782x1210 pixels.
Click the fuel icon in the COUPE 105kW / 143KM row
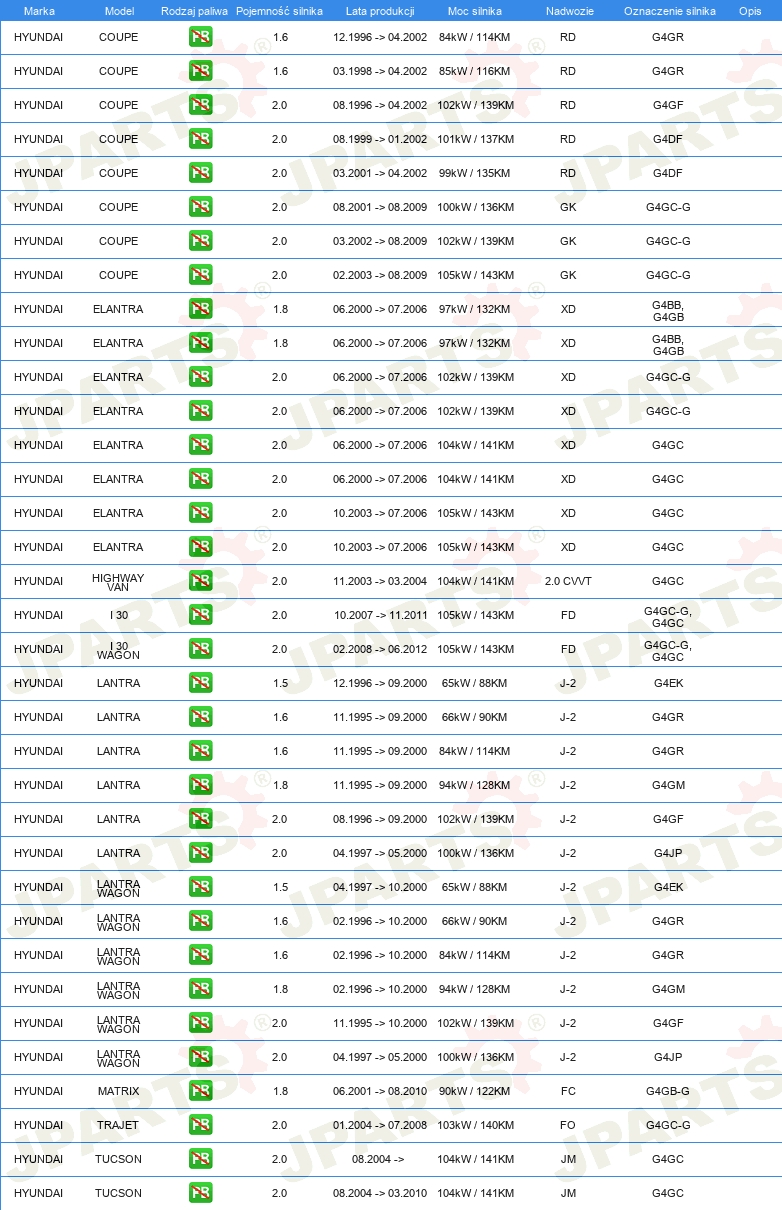pos(200,275)
